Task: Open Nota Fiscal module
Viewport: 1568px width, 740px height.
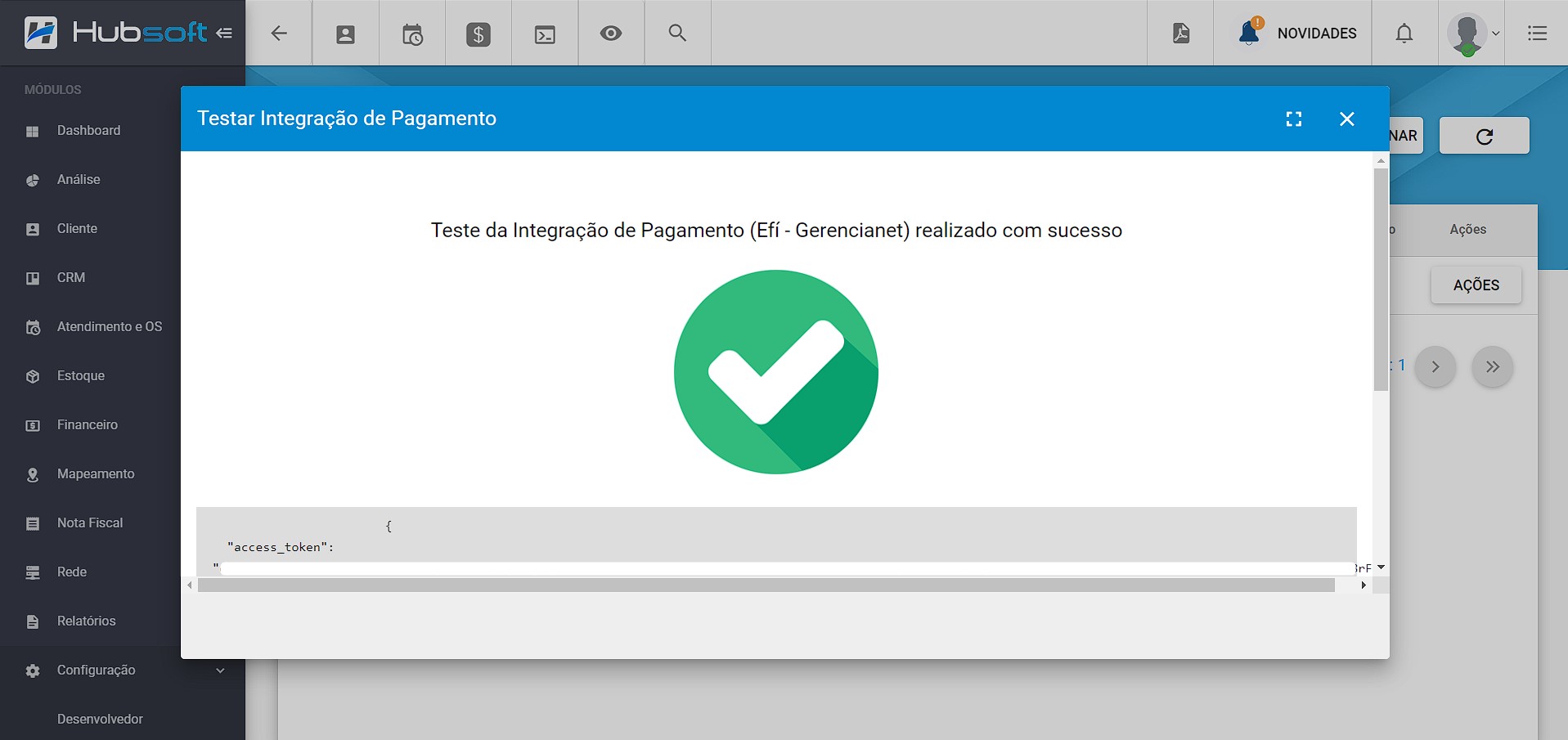Action: pos(90,523)
